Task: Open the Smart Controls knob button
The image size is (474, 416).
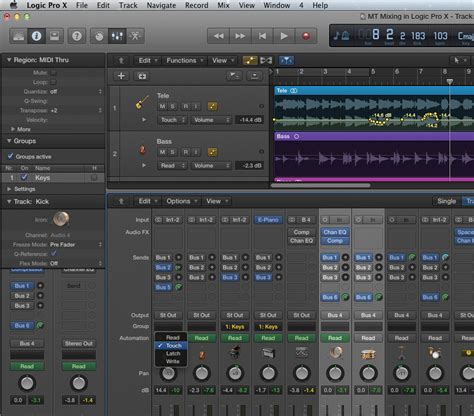Action: [x=99, y=36]
